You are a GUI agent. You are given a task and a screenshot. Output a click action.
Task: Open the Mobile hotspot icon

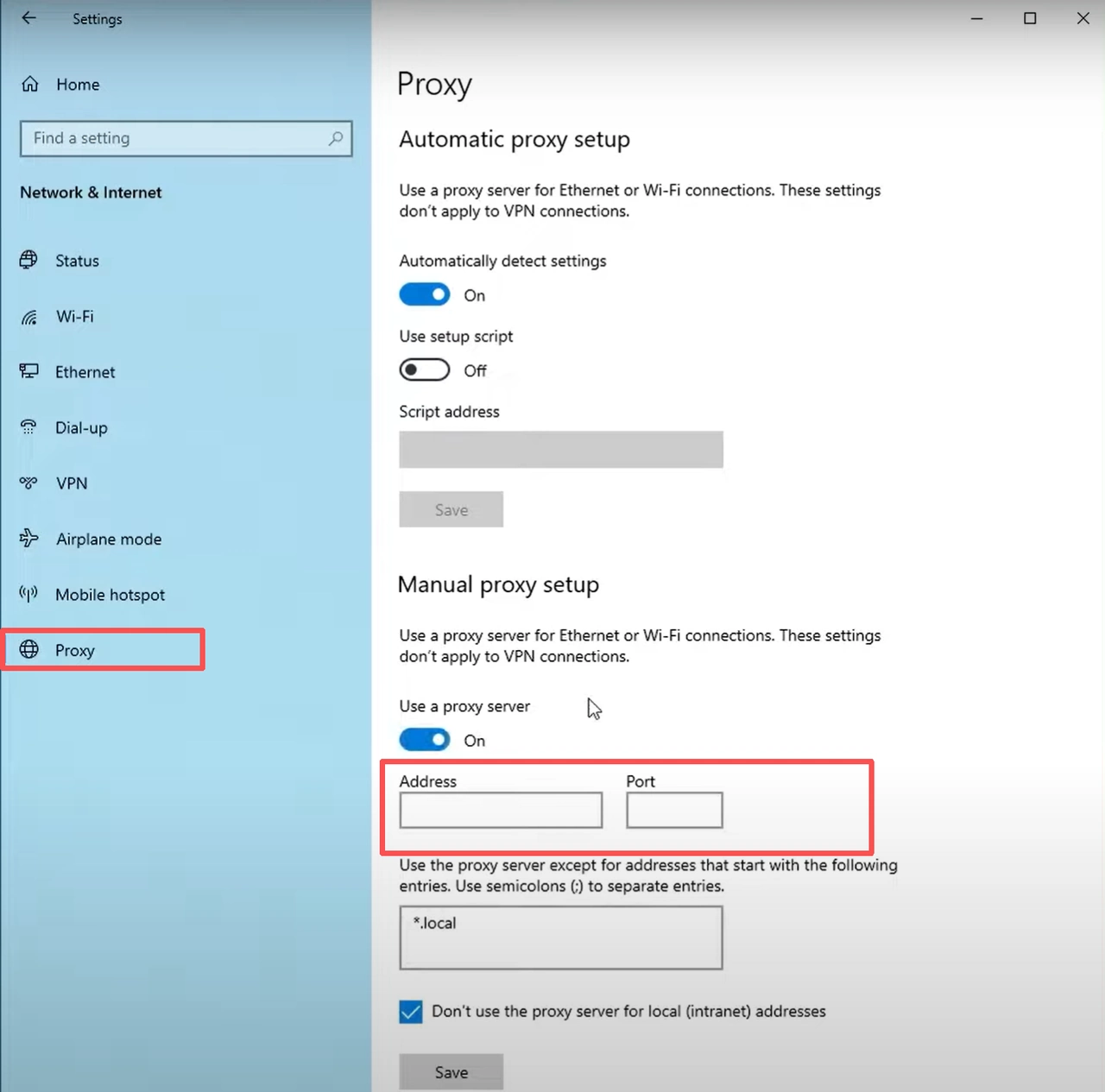[29, 594]
